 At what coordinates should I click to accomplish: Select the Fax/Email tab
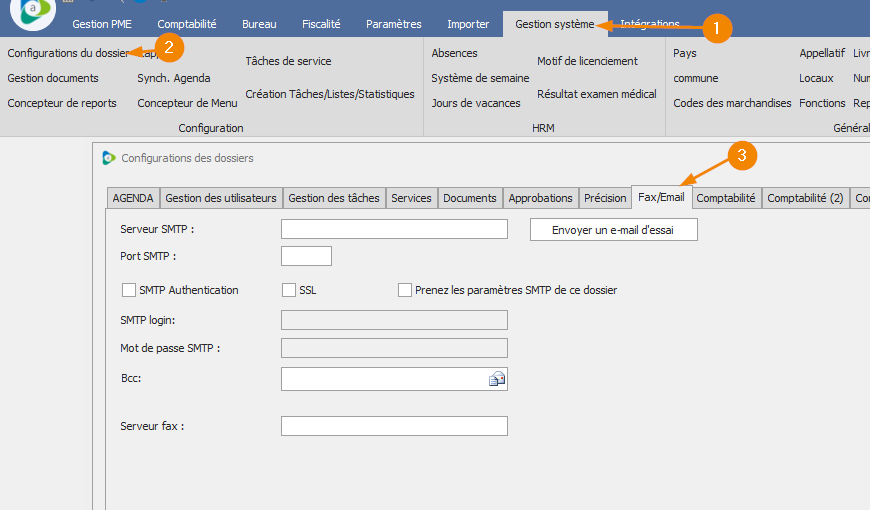661,197
